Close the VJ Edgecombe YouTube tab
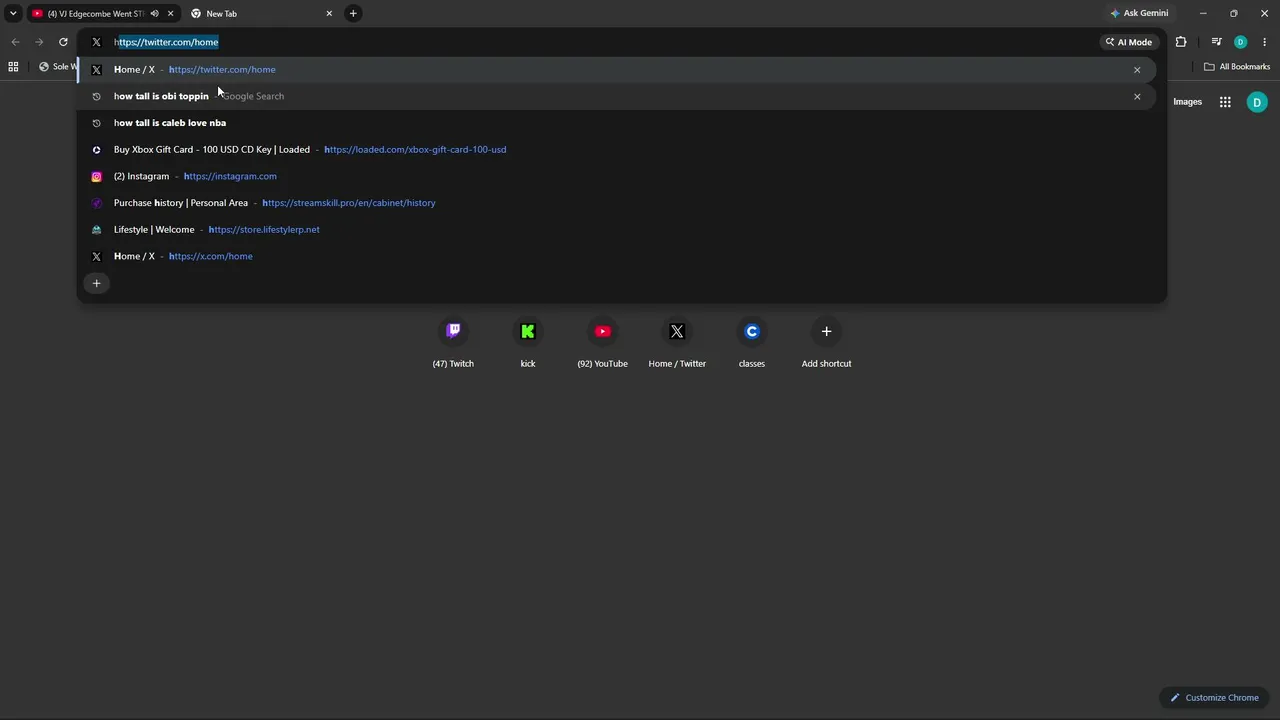The image size is (1280, 720). pos(171,14)
